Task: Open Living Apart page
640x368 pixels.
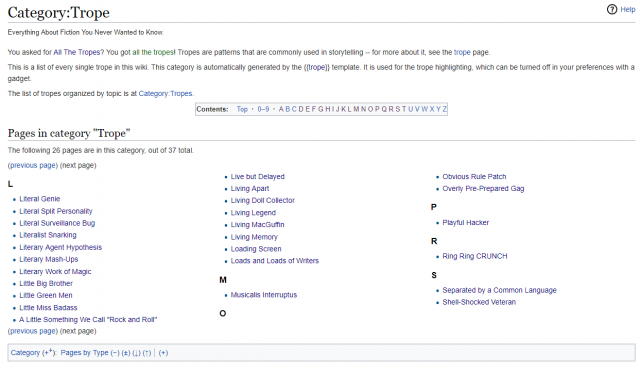Action: coord(250,188)
